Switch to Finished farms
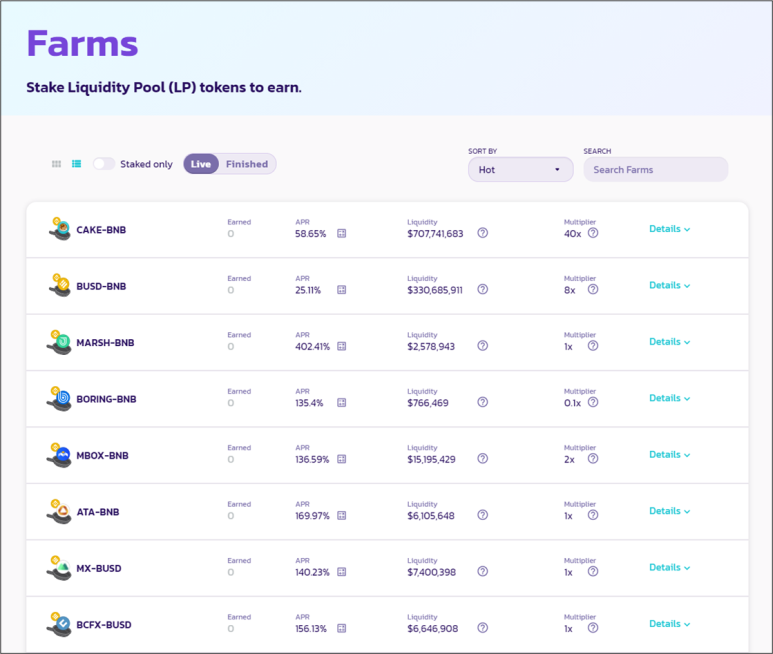Viewport: 773px width, 654px height. pyautogui.click(x=246, y=164)
